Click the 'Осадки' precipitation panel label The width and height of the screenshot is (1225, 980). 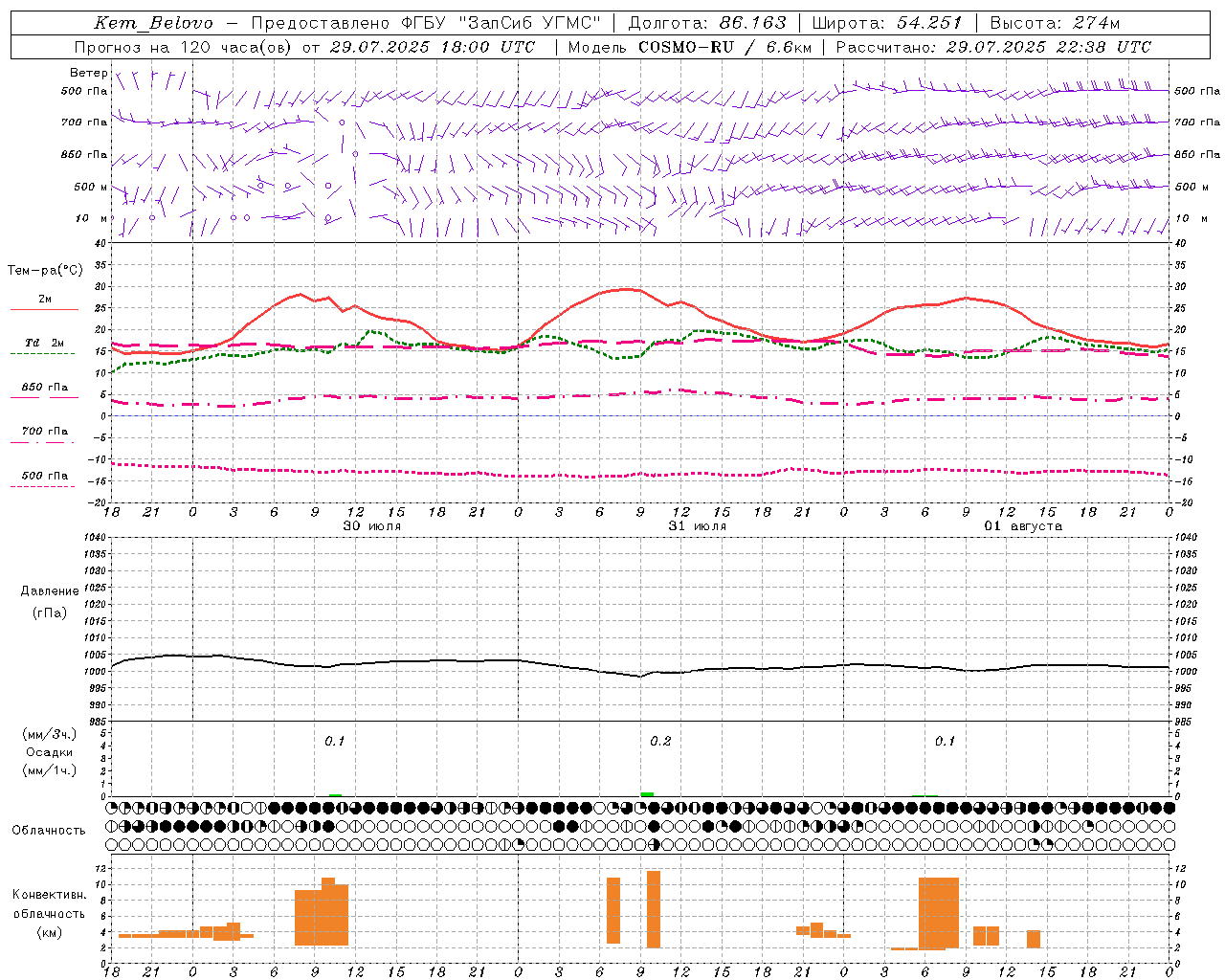[x=50, y=752]
